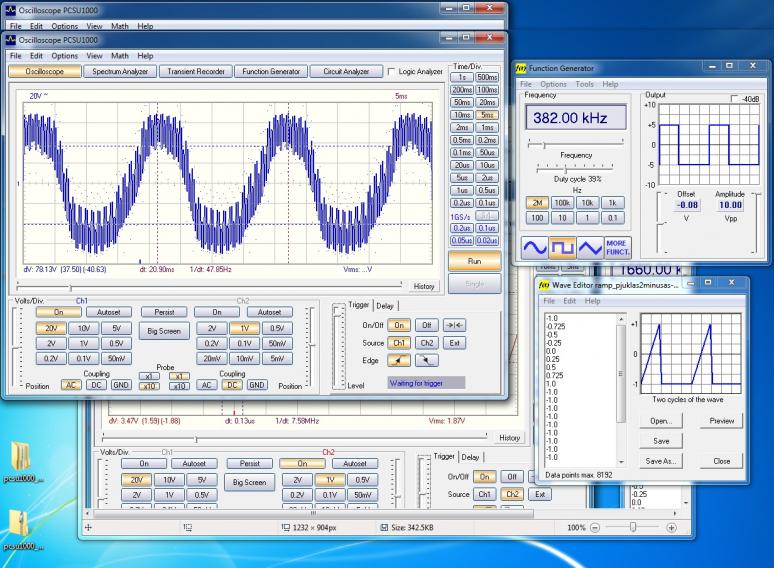
Task: Turn trigger Off in front oscilloscope
Action: point(426,325)
